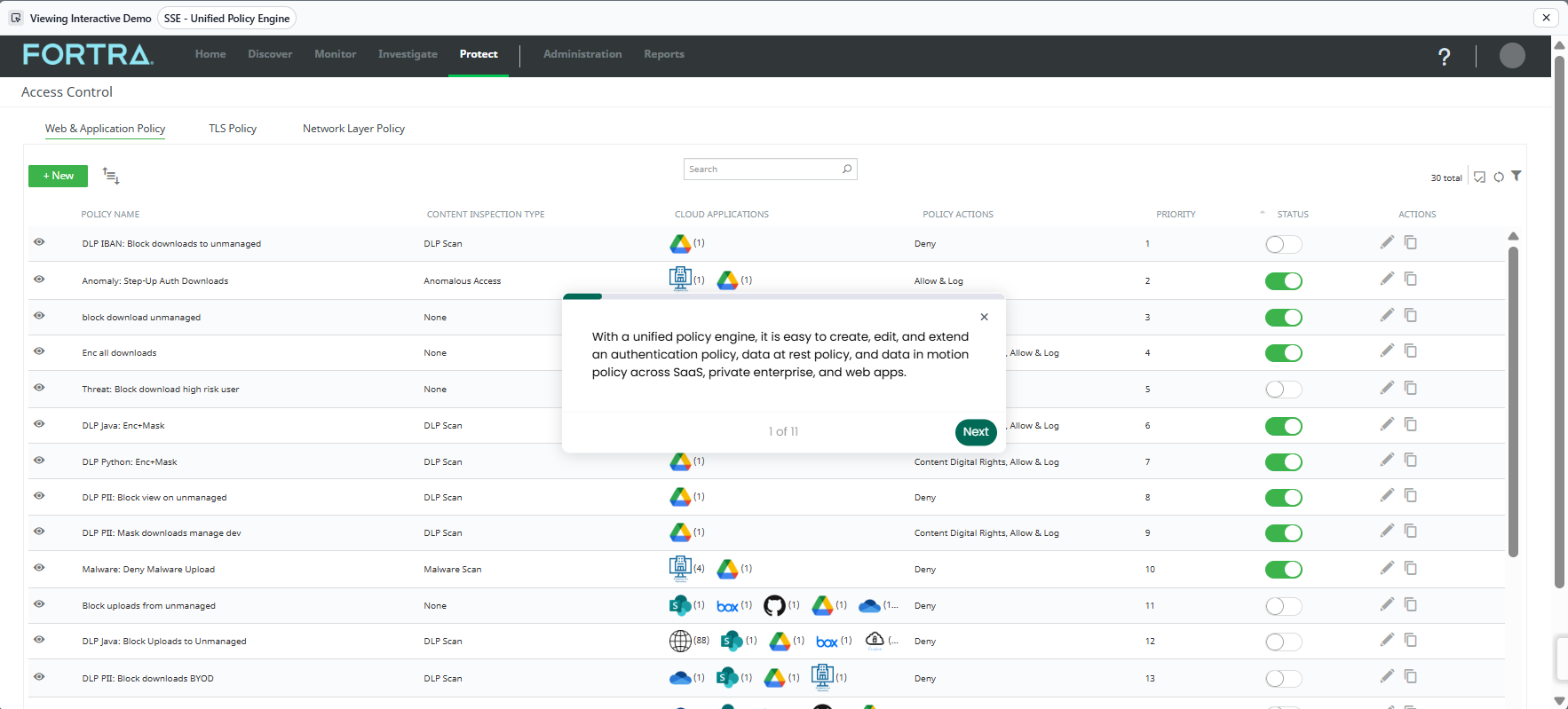
Task: Close the tour popup with the X
Action: (x=984, y=317)
